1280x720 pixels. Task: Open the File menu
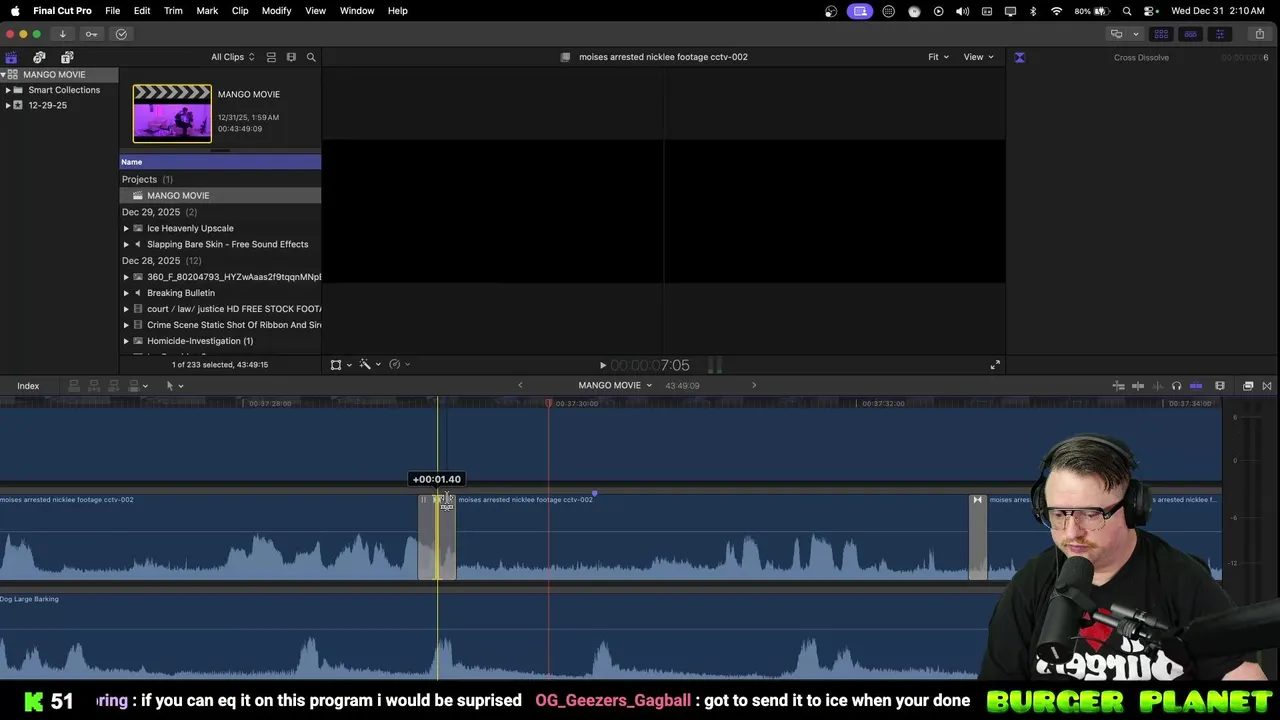click(x=113, y=11)
